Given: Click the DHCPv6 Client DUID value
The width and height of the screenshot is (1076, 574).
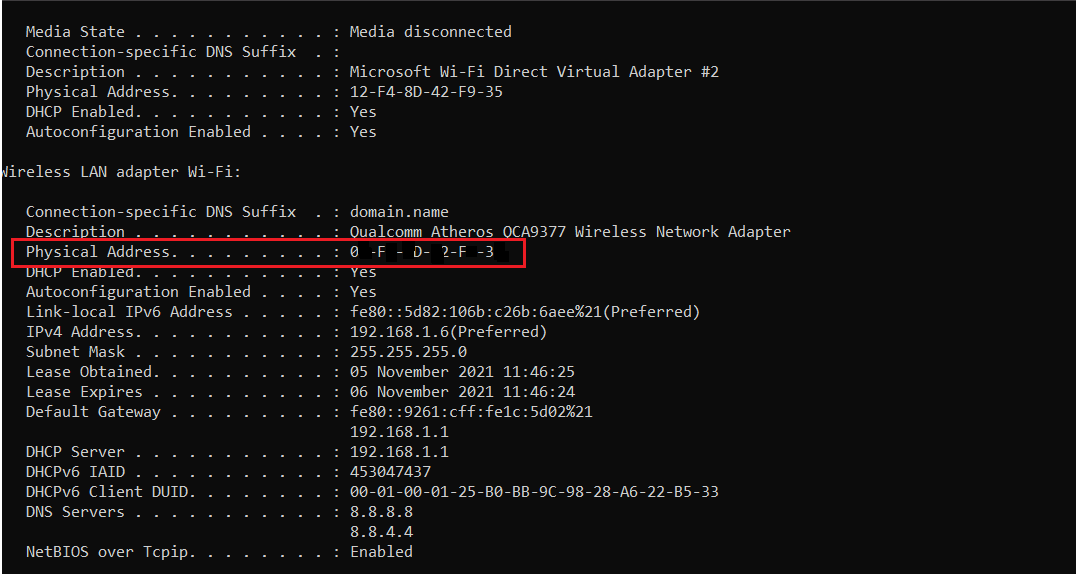Looking at the screenshot, I should (x=534, y=492).
